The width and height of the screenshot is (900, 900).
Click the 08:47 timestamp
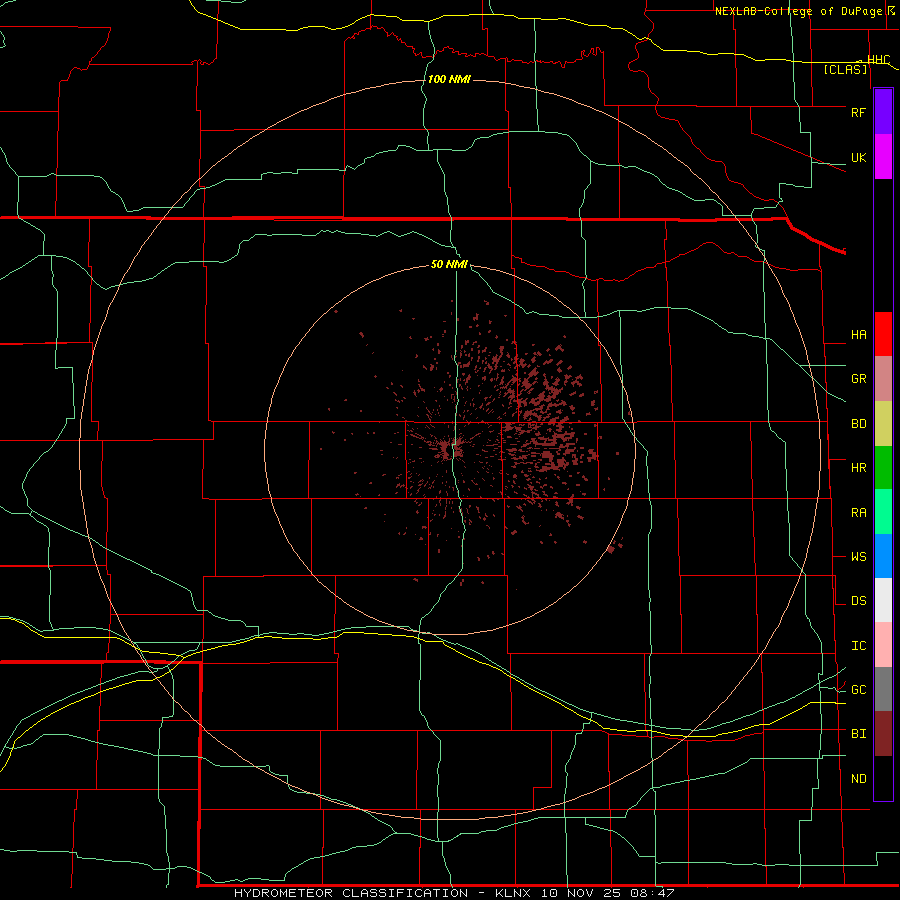click(x=652, y=893)
